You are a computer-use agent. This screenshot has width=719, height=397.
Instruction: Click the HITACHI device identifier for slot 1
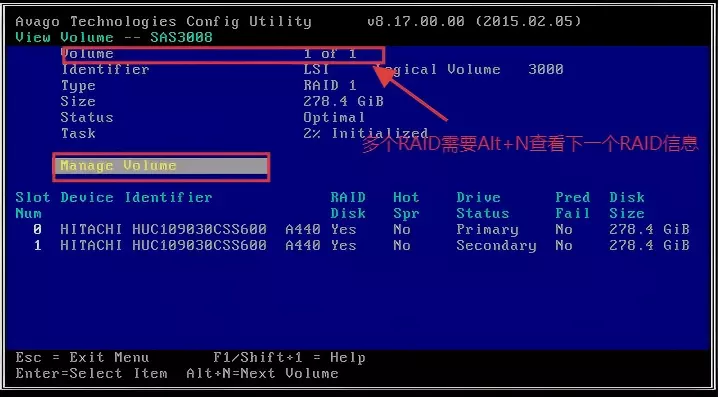coord(163,245)
